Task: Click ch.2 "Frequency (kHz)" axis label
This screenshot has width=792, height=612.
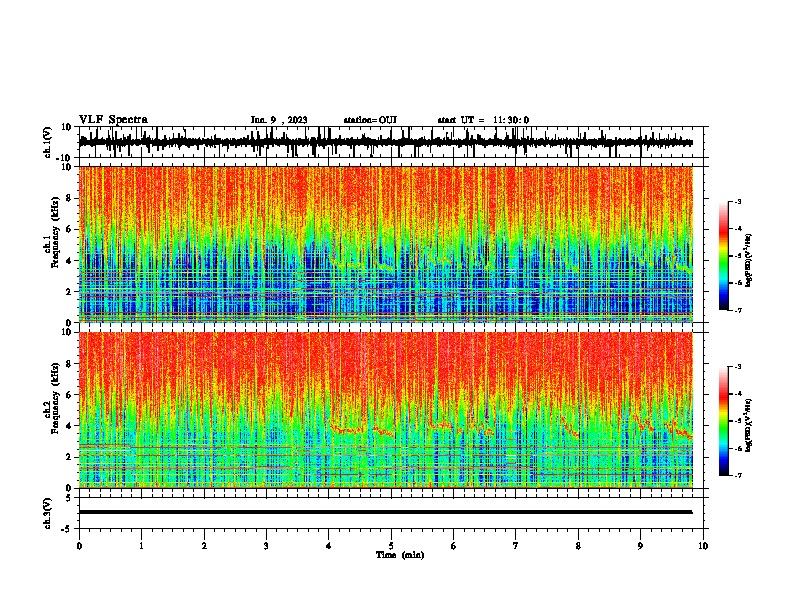Action: tap(56, 398)
